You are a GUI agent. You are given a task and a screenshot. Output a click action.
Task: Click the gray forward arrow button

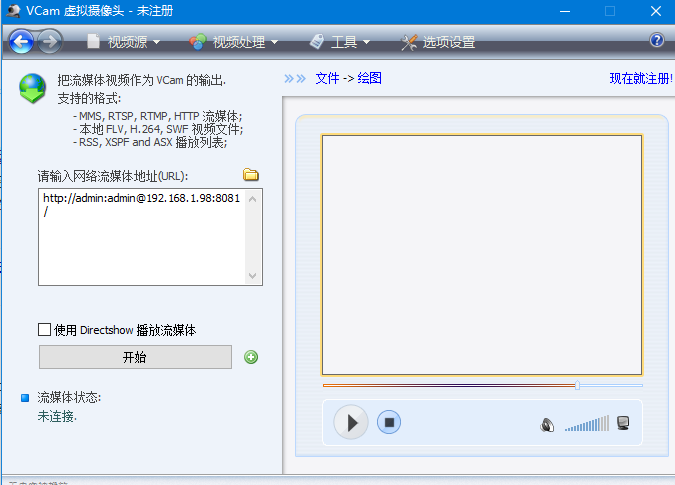coord(50,42)
